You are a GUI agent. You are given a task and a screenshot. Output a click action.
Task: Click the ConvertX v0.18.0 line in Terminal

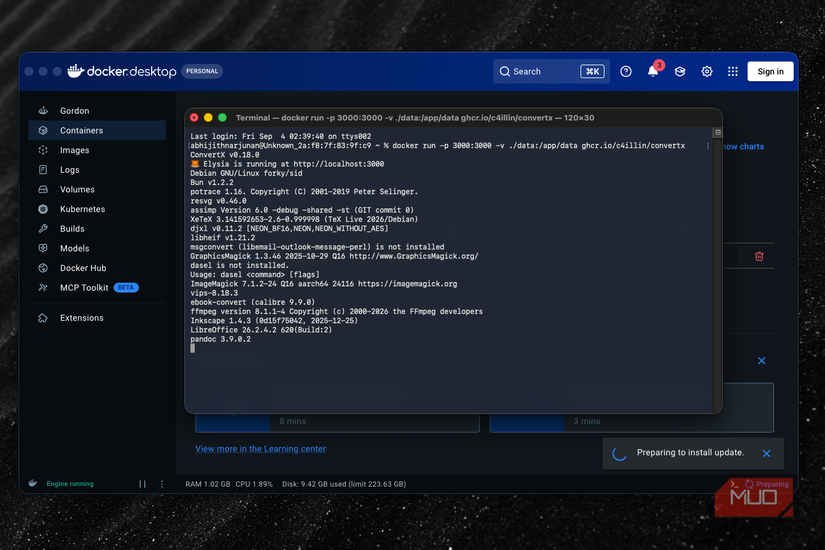225,155
